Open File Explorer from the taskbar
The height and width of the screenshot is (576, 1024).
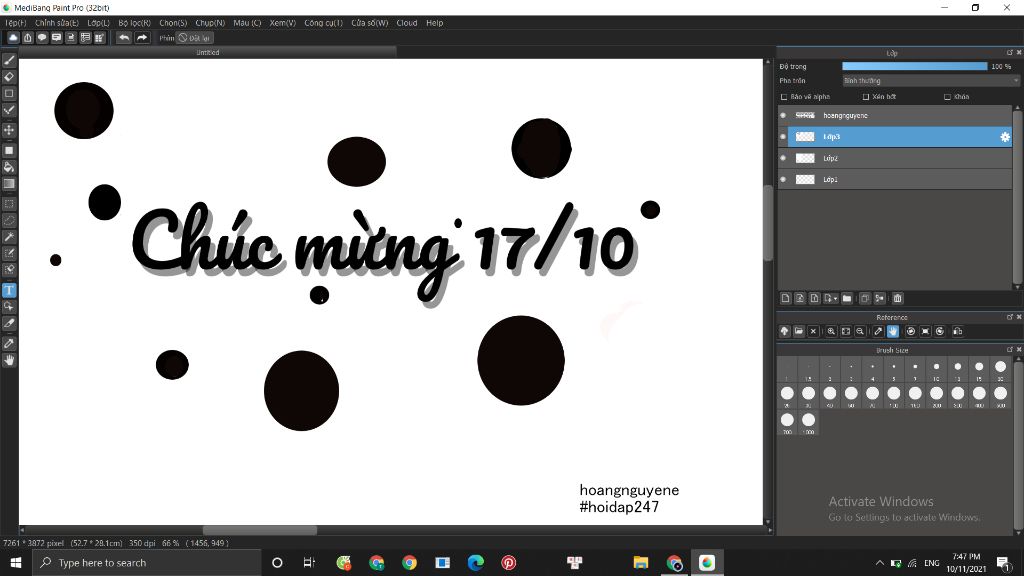pyautogui.click(x=641, y=562)
